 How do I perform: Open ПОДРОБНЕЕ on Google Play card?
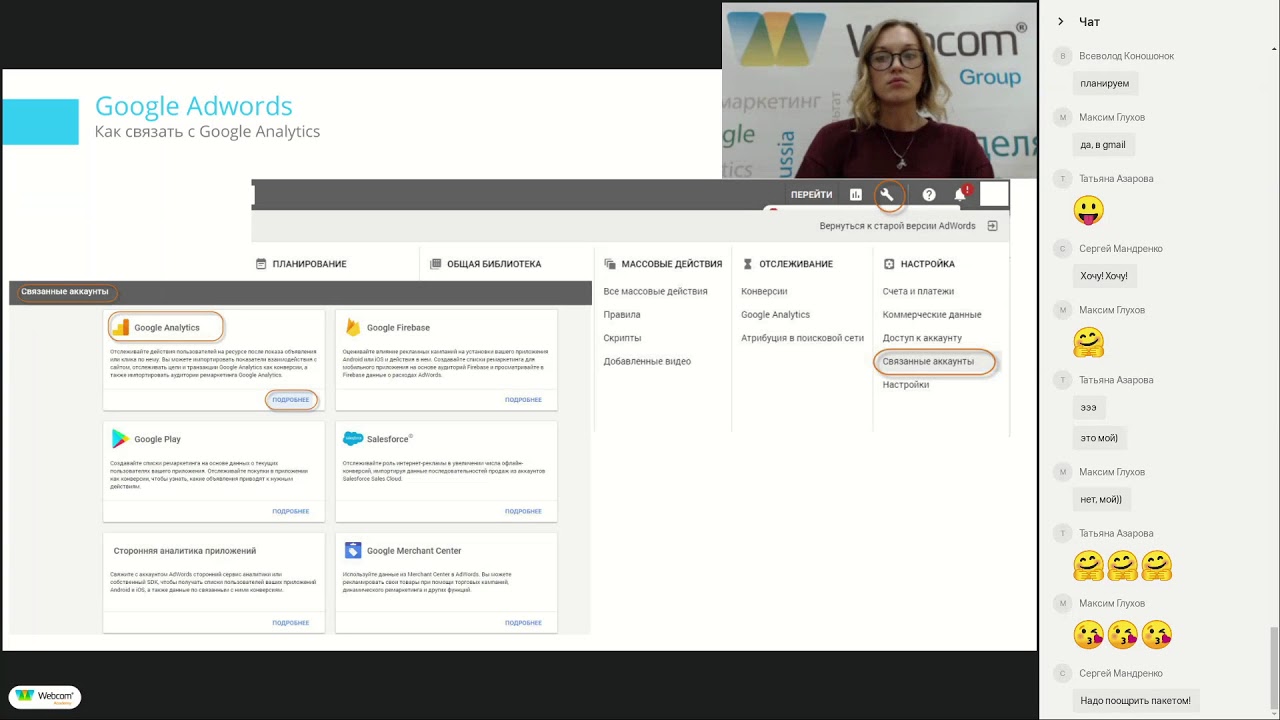coord(291,511)
